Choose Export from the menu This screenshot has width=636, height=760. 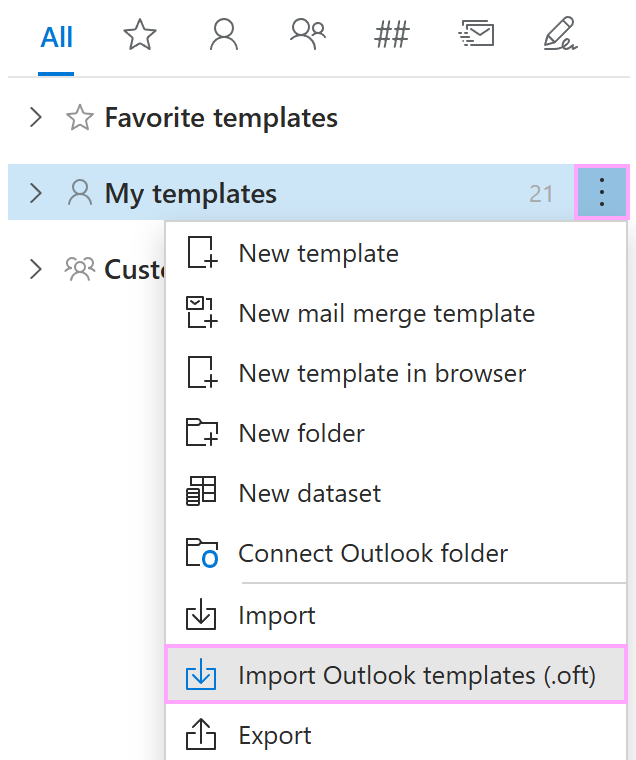click(x=396, y=735)
